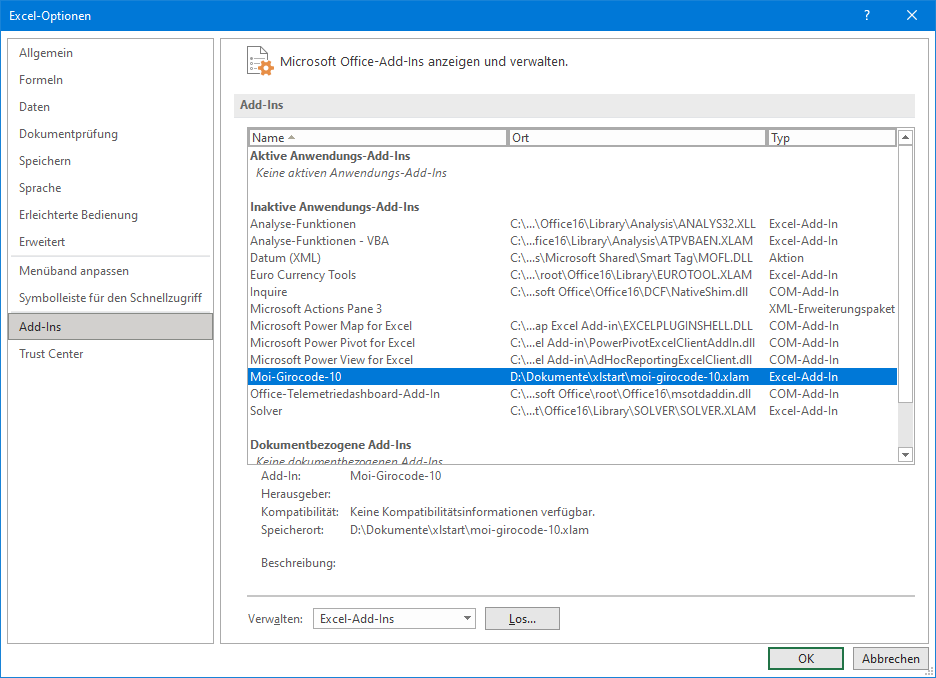Sort add-ins by Typ column
Screen dimensions: 936x678
pos(832,137)
